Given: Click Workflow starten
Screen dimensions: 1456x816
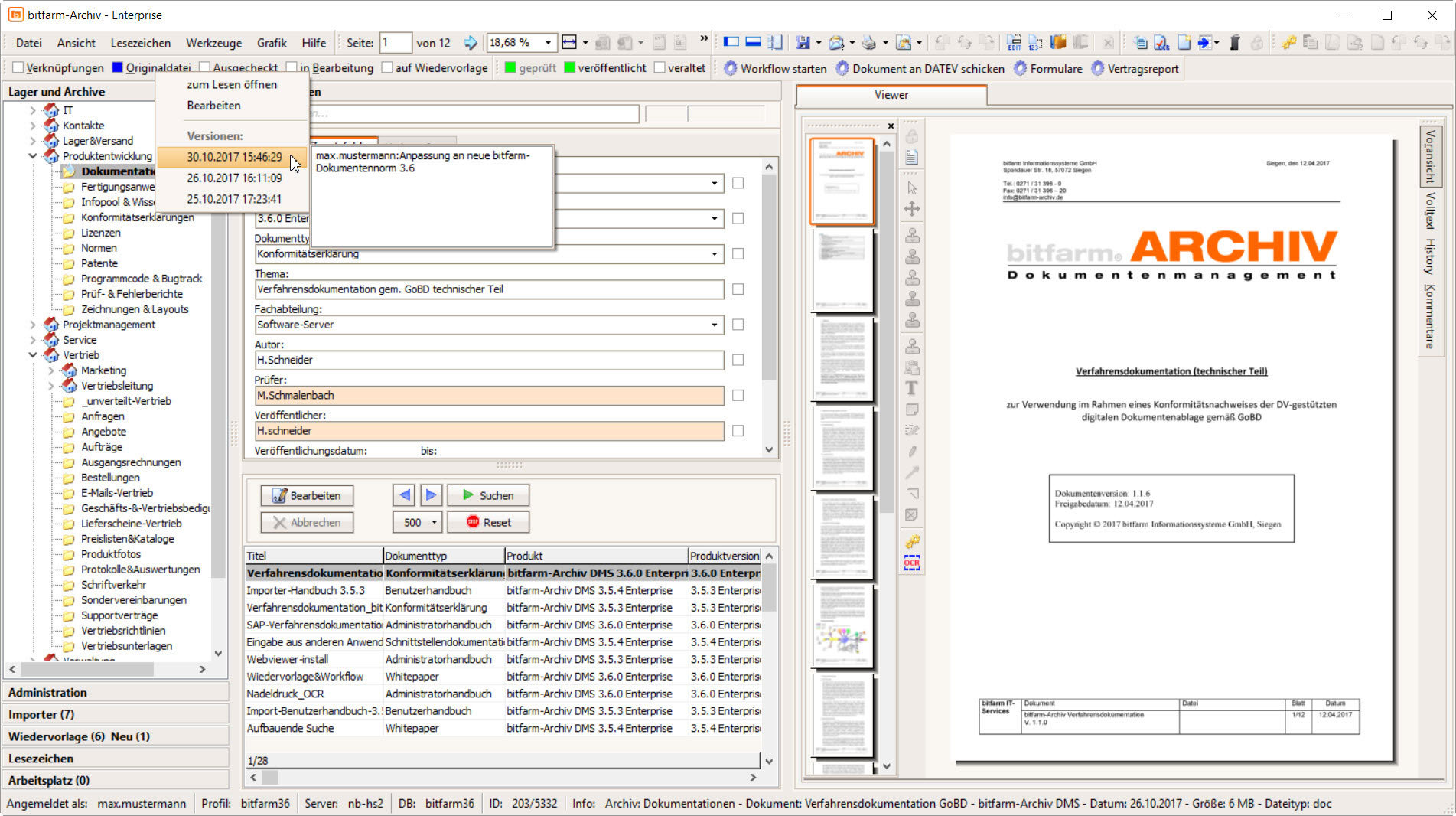Looking at the screenshot, I should tap(775, 68).
